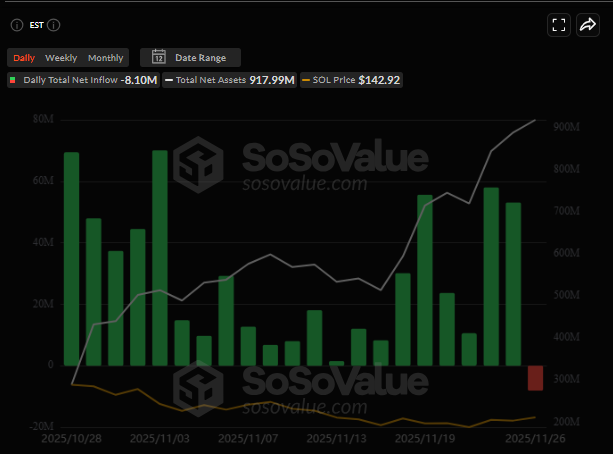The width and height of the screenshot is (613, 454).
Task: Toggle Daily Total Net Inflow series
Action: click(80, 80)
